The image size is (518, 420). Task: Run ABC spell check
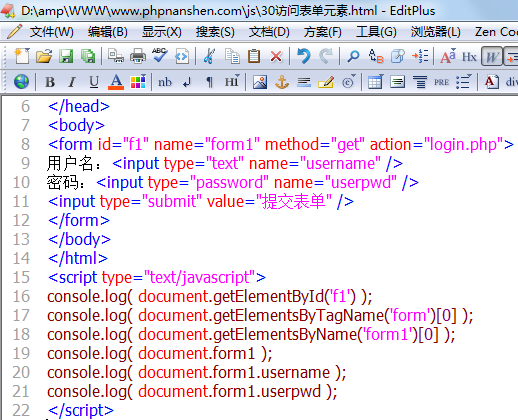tap(160, 56)
